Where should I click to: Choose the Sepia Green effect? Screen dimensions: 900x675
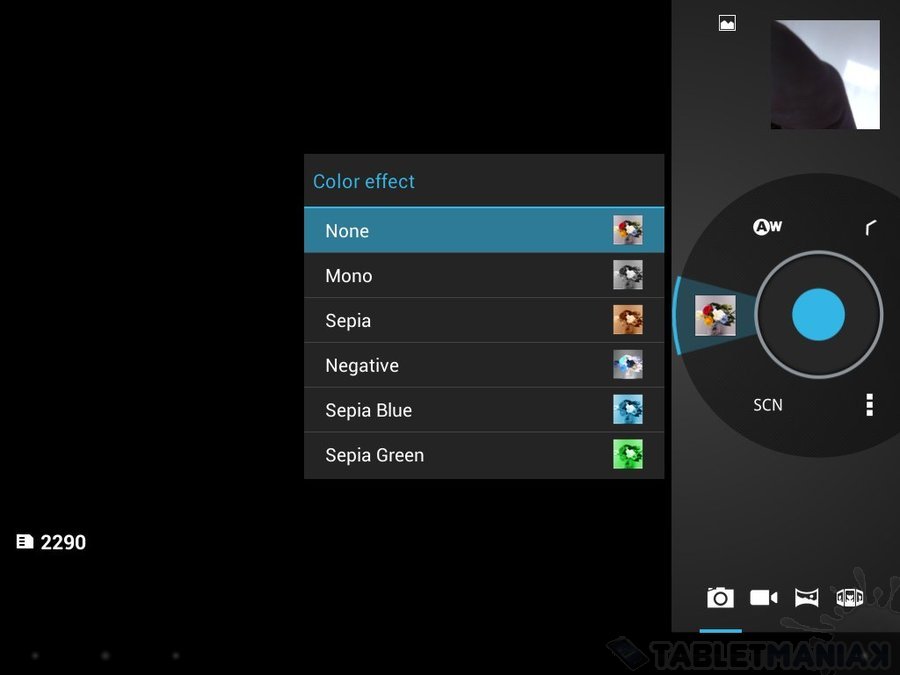484,455
